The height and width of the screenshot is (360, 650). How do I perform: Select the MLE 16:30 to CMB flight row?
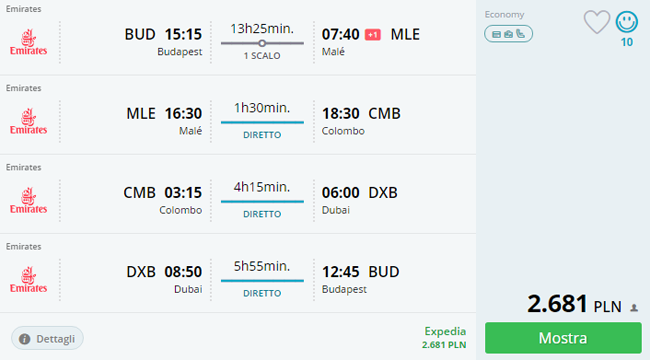[x=238, y=115]
